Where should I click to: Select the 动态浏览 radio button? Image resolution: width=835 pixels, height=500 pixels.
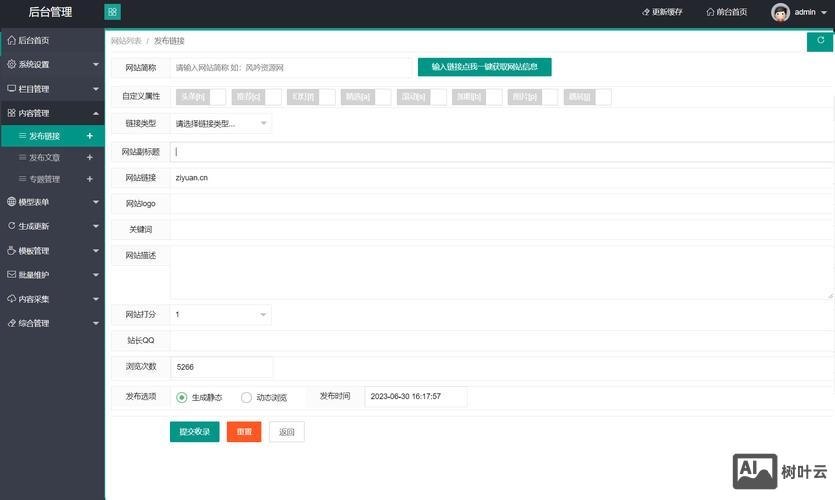[x=247, y=397]
